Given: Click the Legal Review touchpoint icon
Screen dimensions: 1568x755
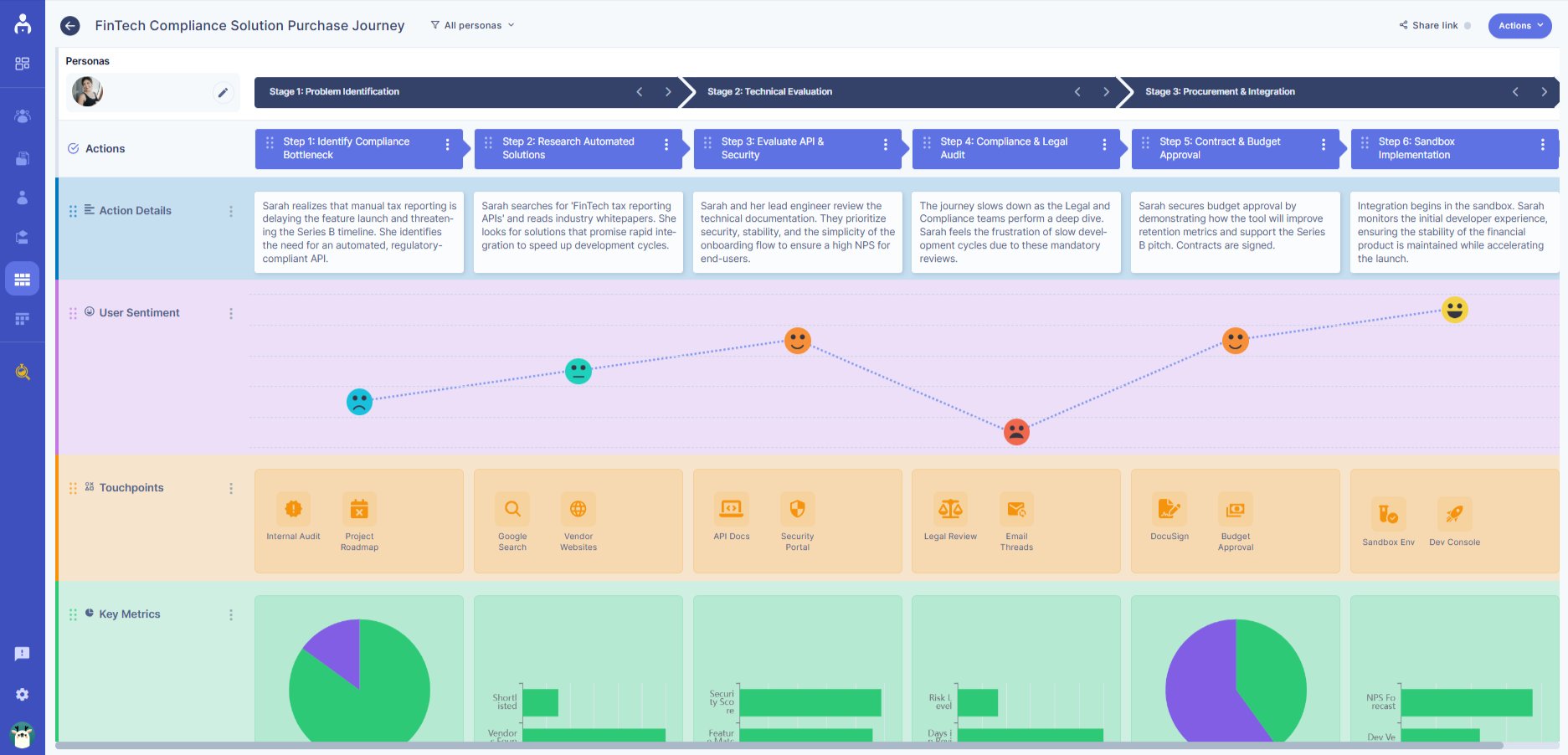Looking at the screenshot, I should coord(950,508).
